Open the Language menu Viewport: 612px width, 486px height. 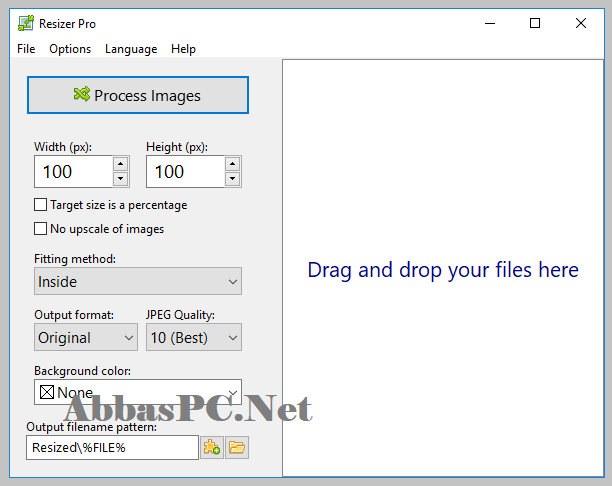131,49
